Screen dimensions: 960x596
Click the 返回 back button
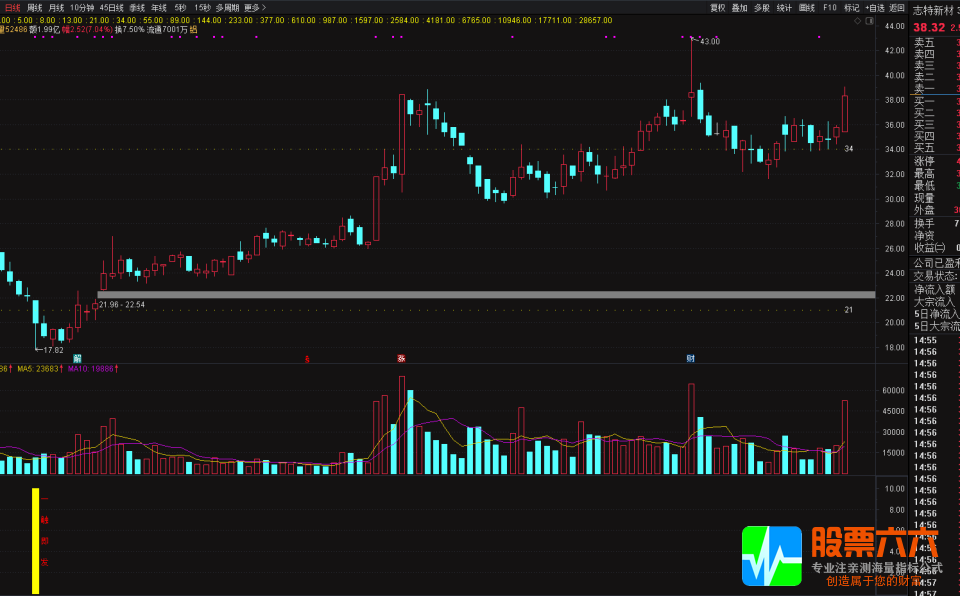coord(897,7)
